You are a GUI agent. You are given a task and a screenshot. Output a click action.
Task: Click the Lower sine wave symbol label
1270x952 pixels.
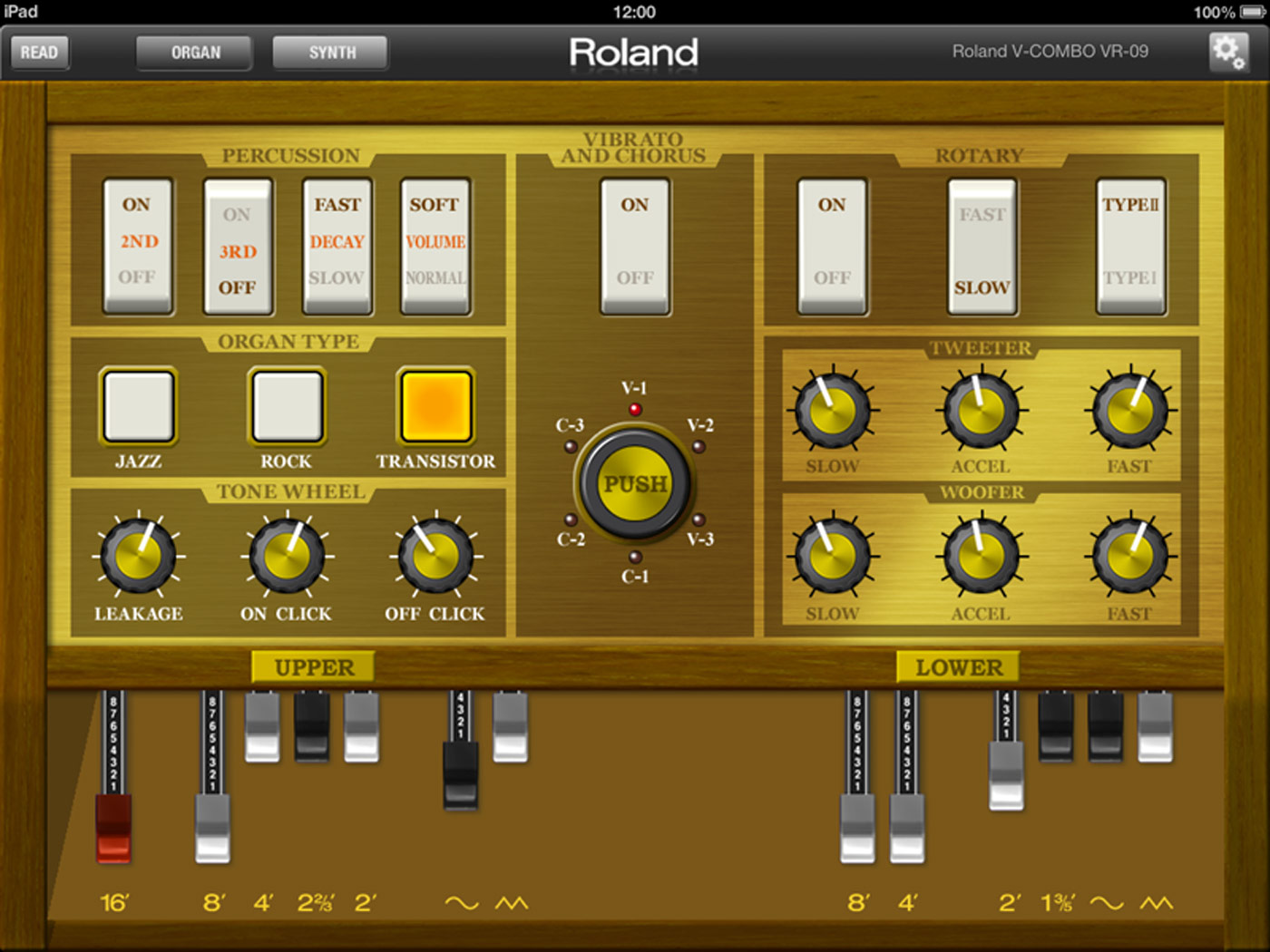click(x=1106, y=903)
